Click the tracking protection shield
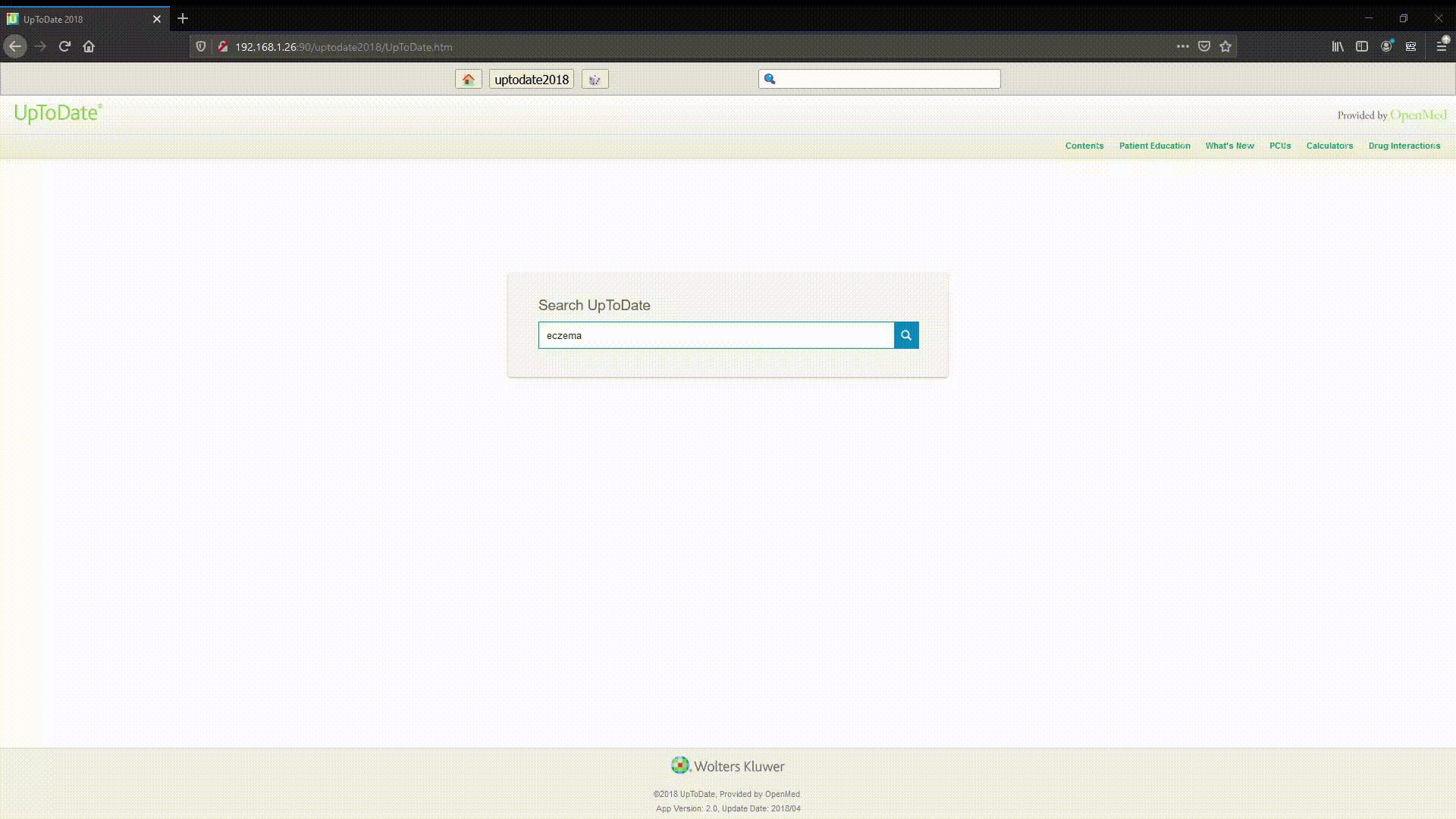 click(x=200, y=46)
